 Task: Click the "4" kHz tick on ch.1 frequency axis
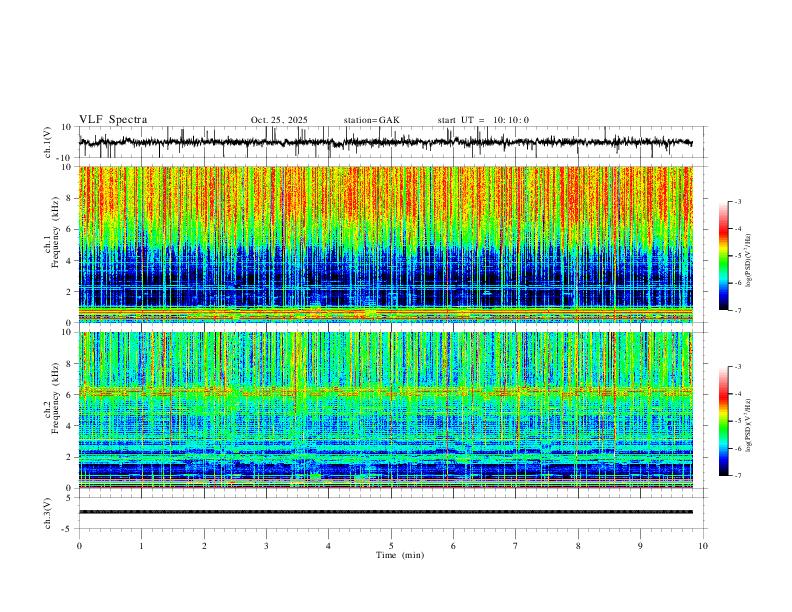tap(69, 261)
